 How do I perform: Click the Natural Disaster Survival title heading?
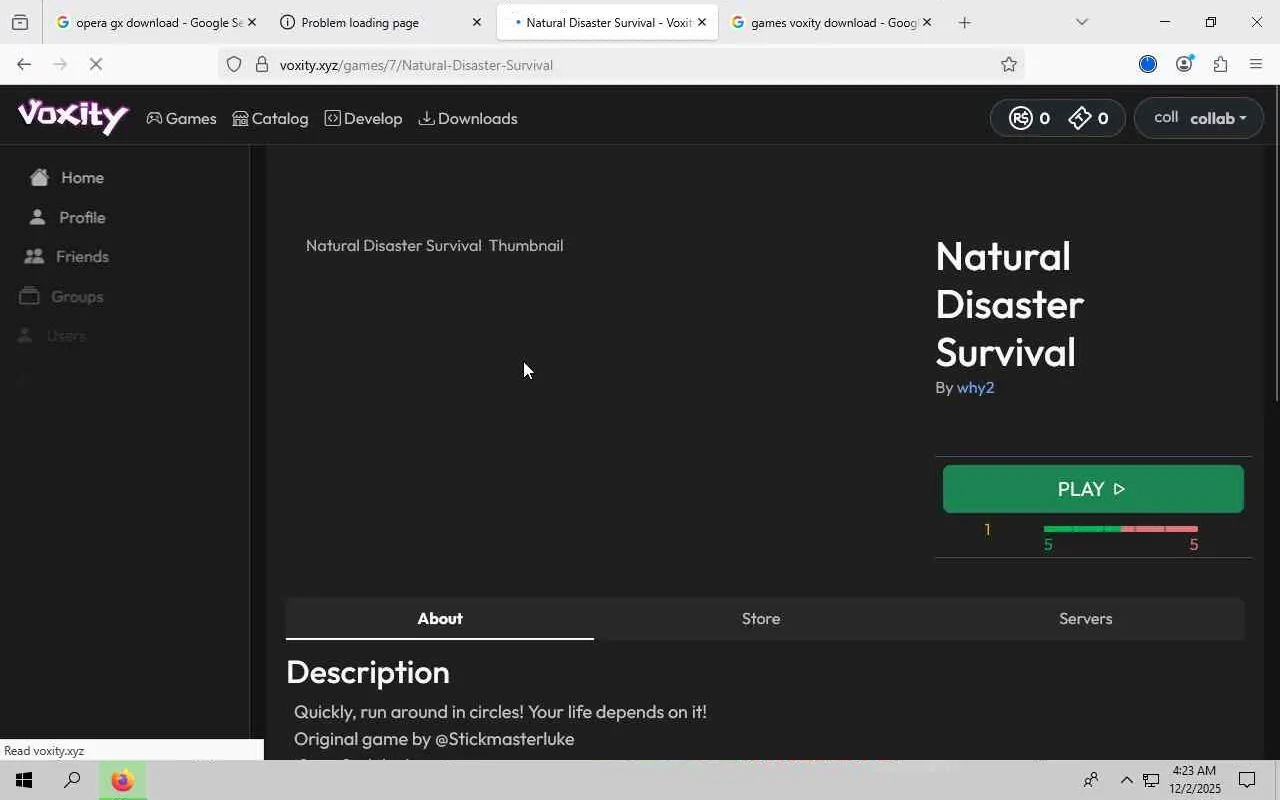[x=1010, y=304]
